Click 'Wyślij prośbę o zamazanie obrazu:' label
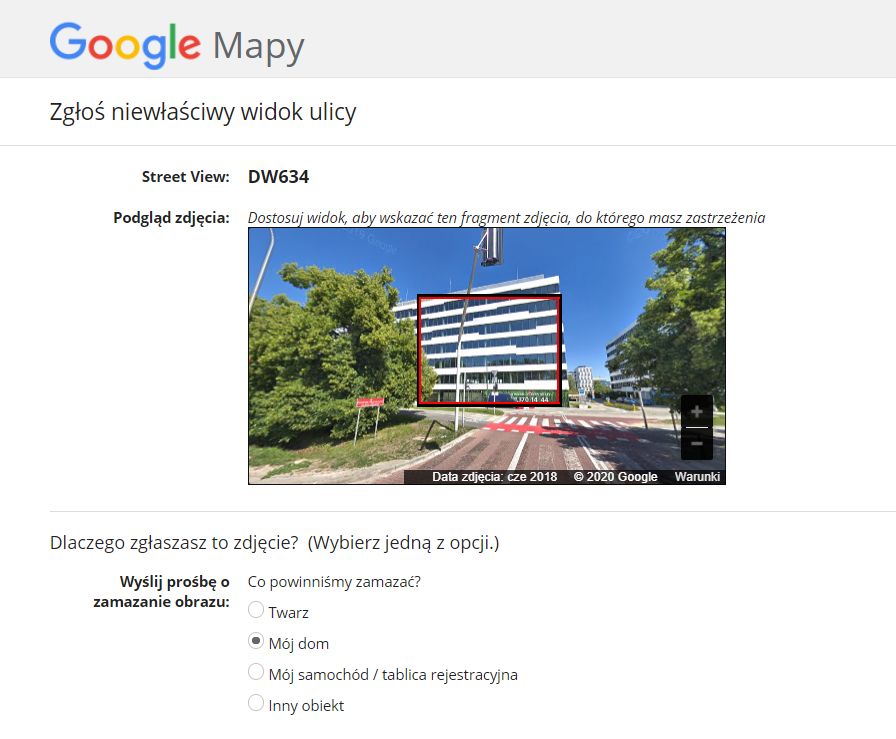This screenshot has width=896, height=739. [162, 592]
